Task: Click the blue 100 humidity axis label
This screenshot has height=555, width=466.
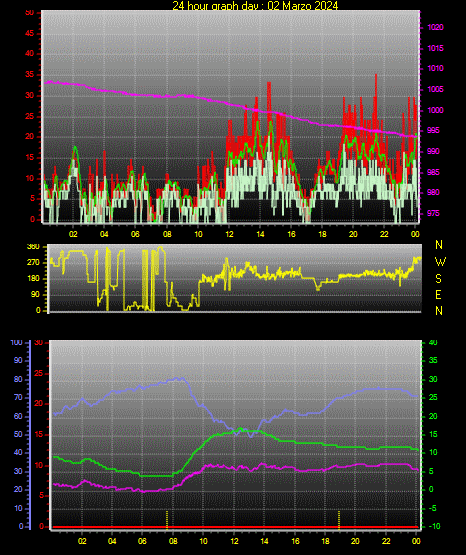Action: pyautogui.click(x=16, y=343)
